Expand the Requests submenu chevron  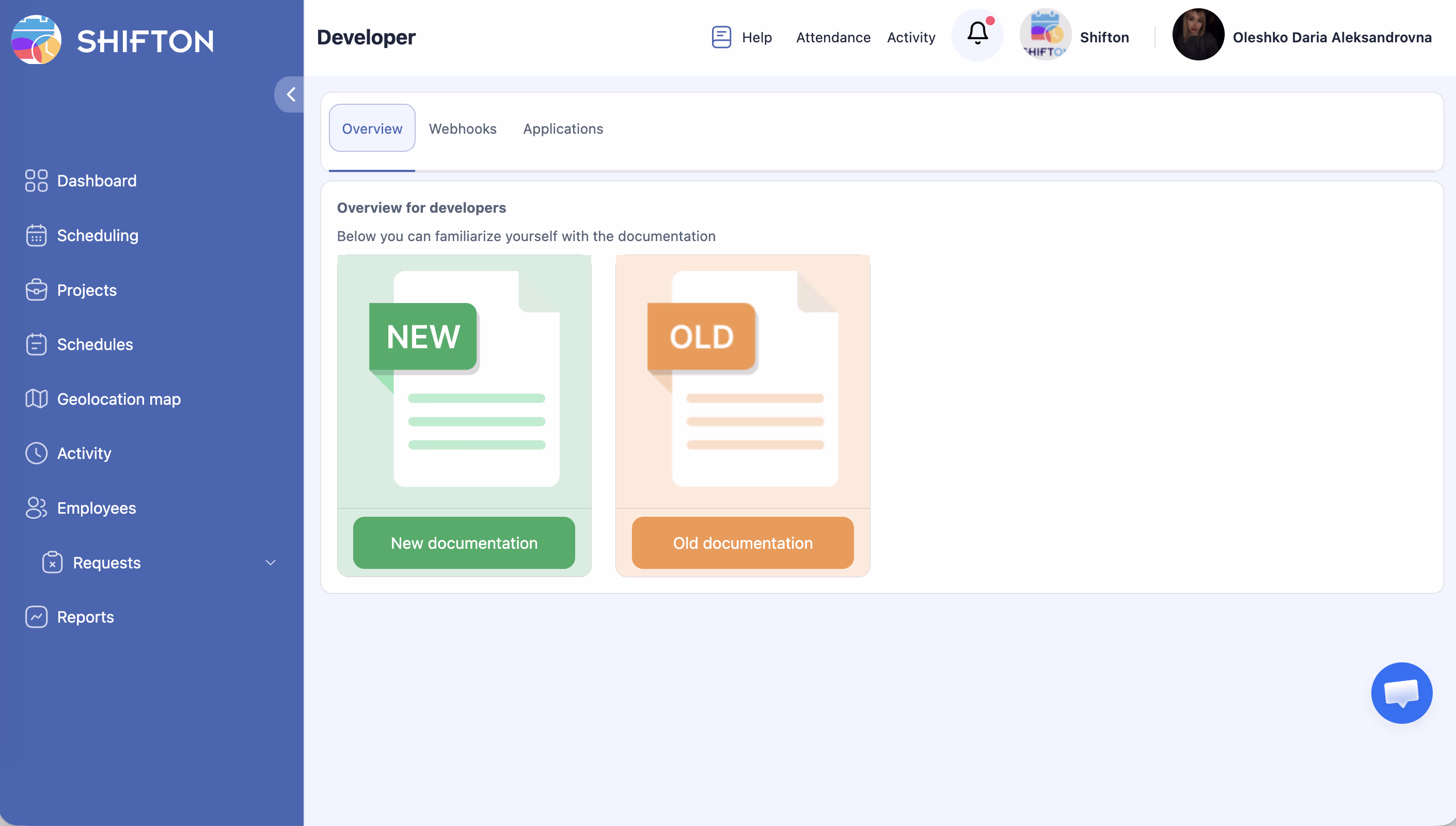point(271,562)
